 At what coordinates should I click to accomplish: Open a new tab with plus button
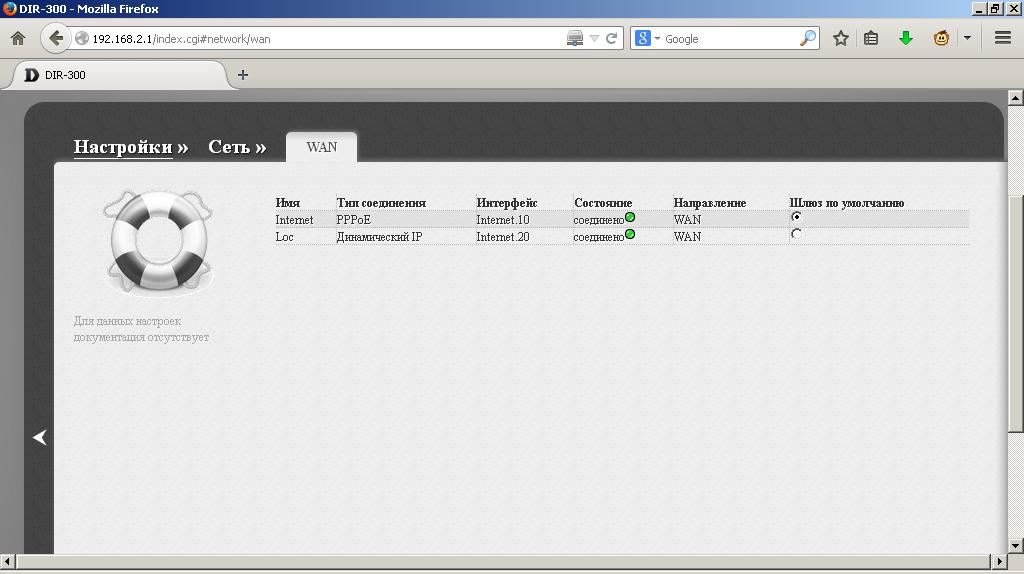tap(243, 75)
